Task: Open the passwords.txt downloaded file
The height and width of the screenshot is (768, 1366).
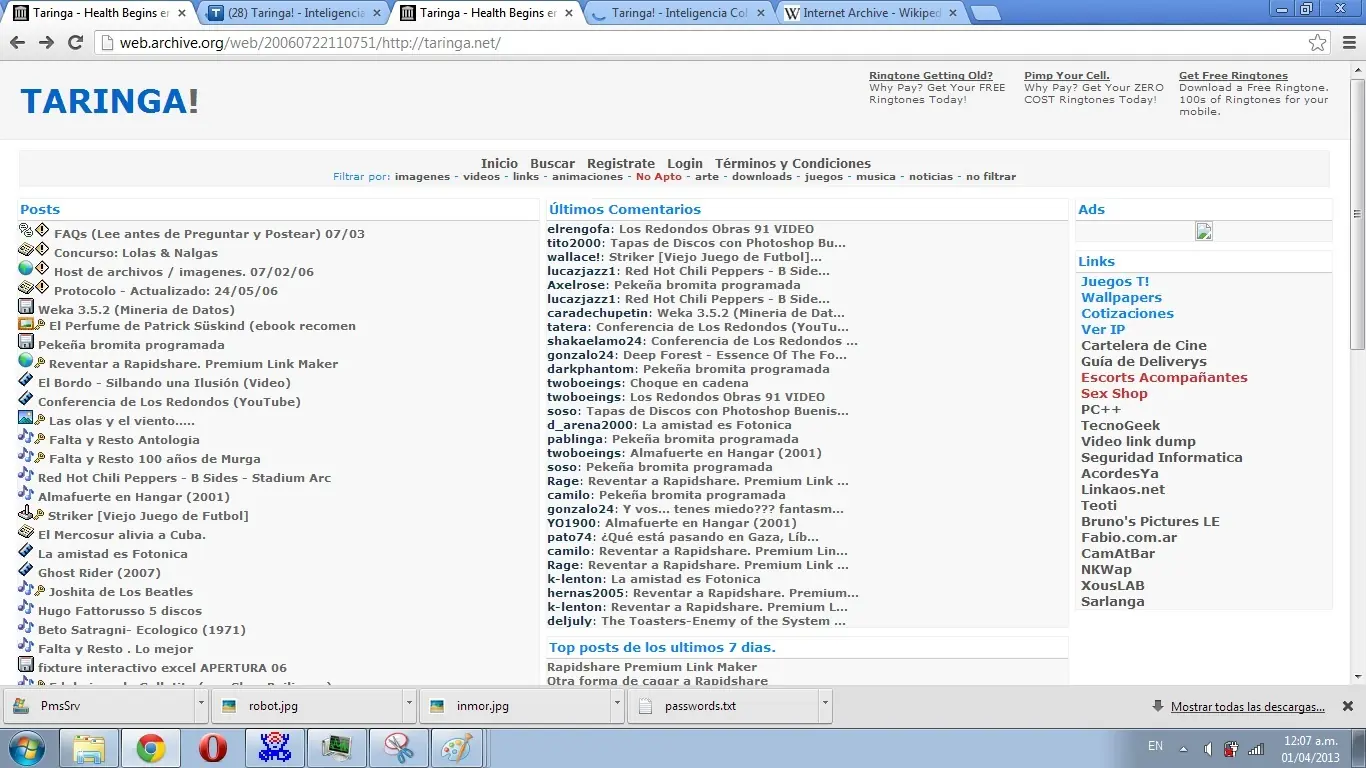Action: (x=723, y=705)
